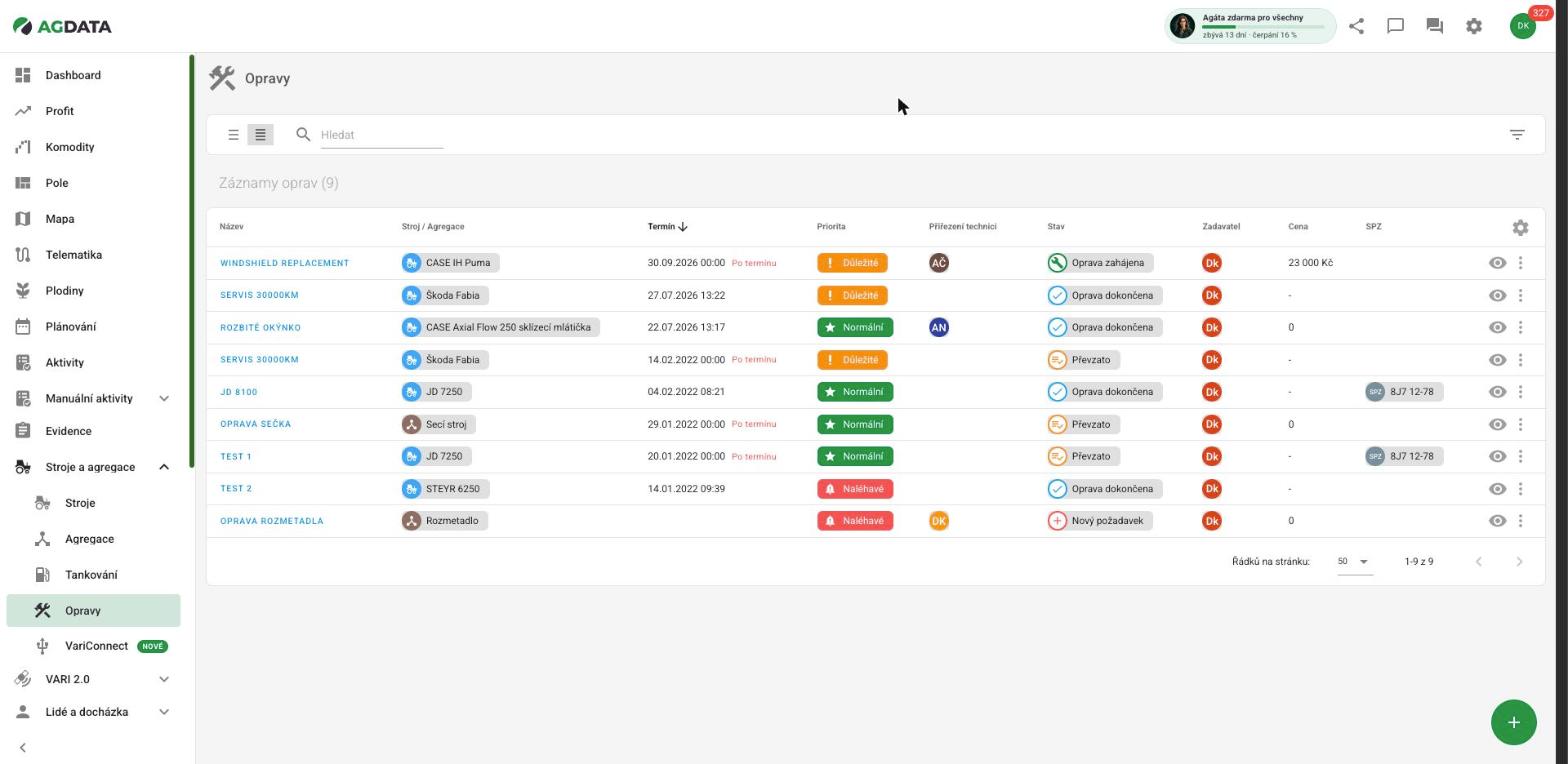Open the OPRAVA ROZMETADLA repair link

point(271,521)
